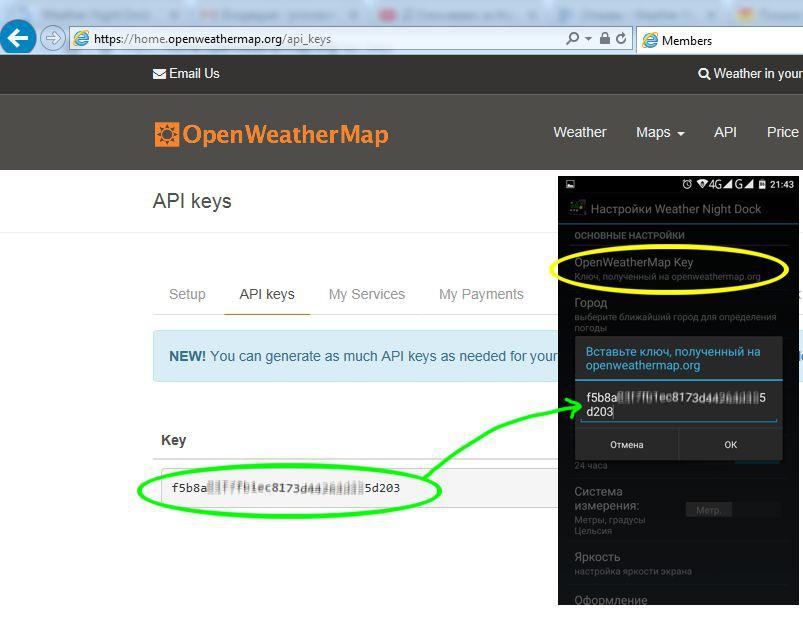Tap the picture notification icon in phone status bar
This screenshot has height=636, width=803.
pos(570,184)
